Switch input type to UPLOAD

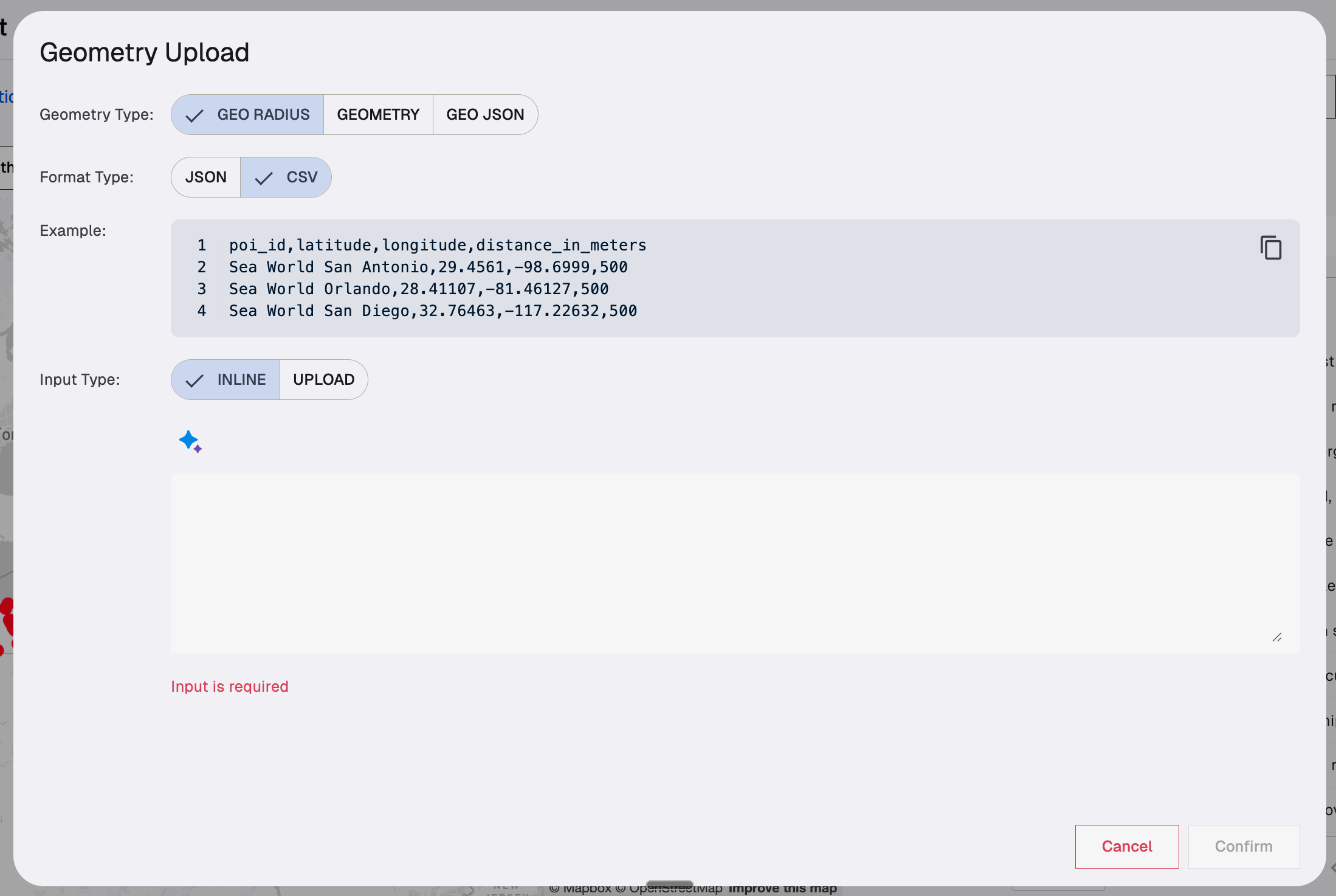tap(323, 380)
